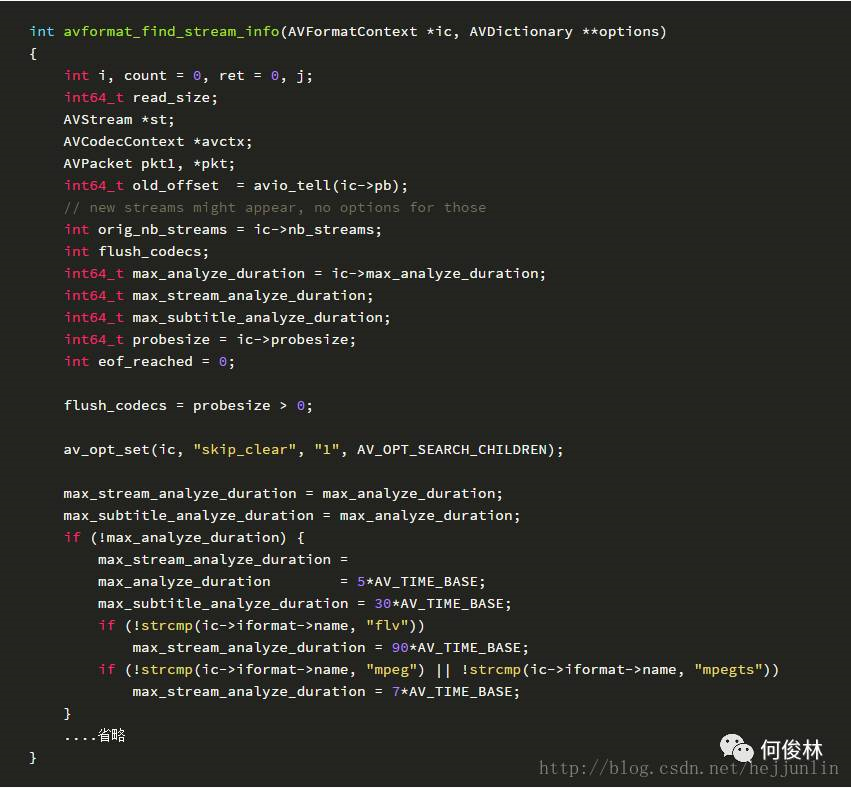Select the orig_nb_streams = ic->nb_streams line
Screen dimensions: 851x788
click(x=223, y=230)
